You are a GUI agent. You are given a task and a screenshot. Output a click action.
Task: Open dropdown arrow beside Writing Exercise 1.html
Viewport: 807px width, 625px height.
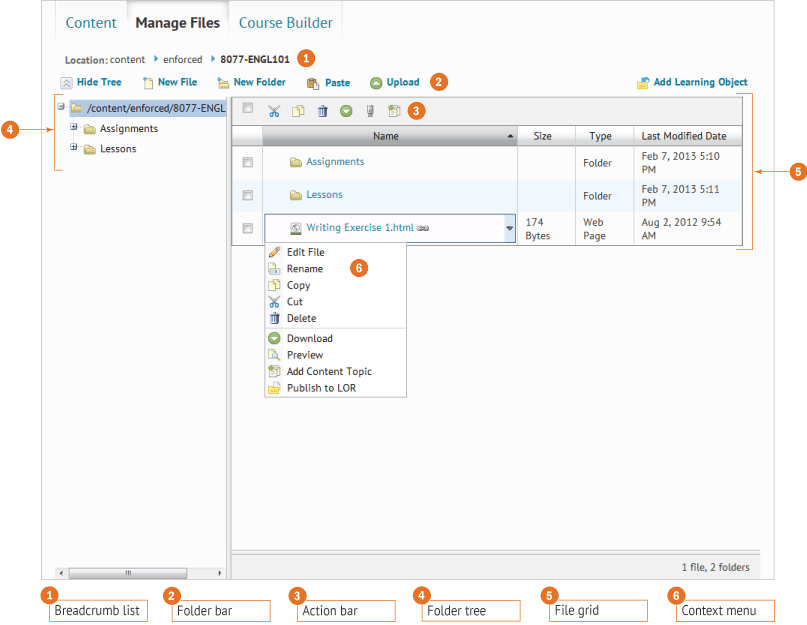pyautogui.click(x=510, y=228)
